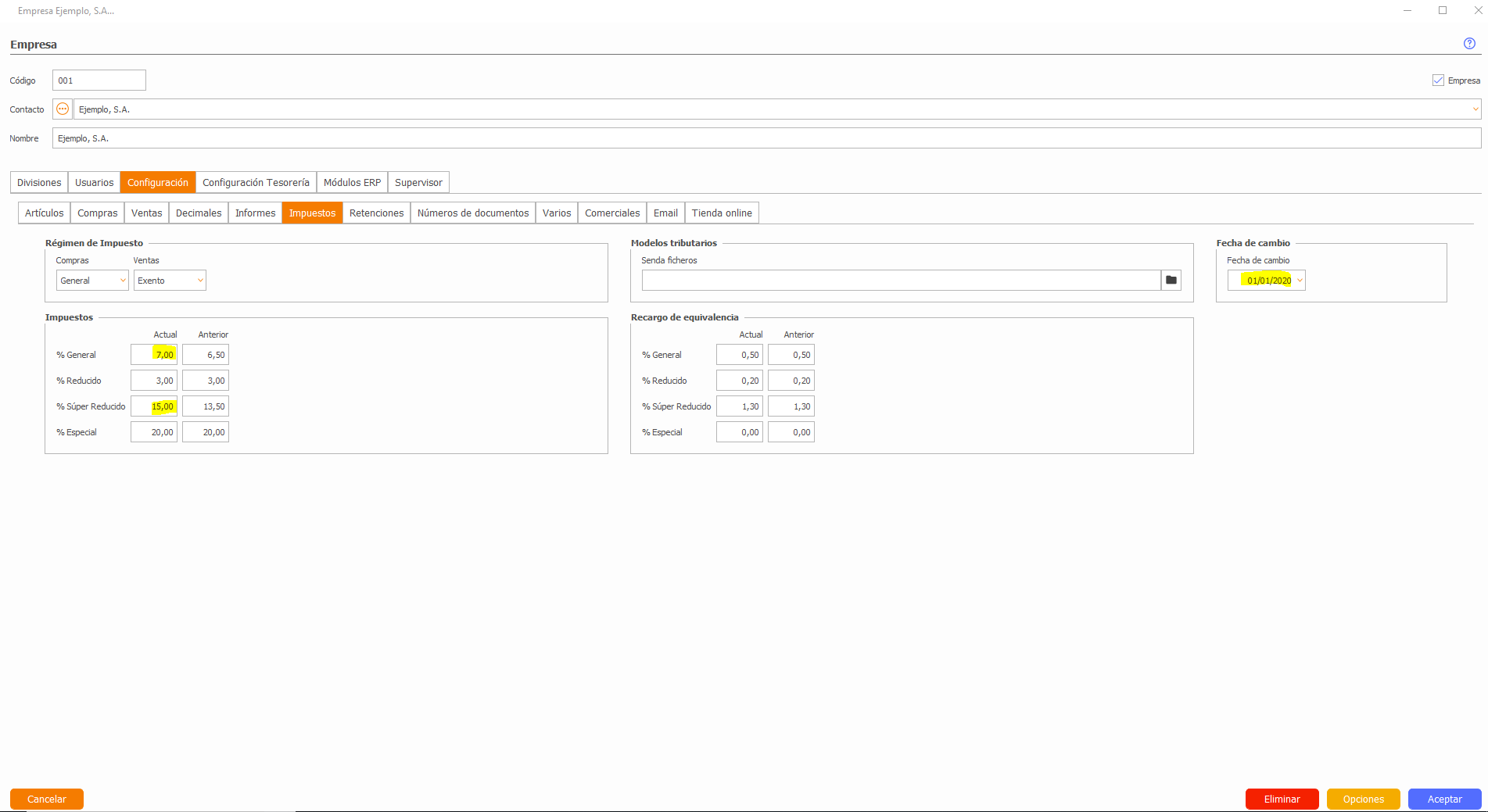
Task: Open the Artículos sub-tab
Action: 45,213
